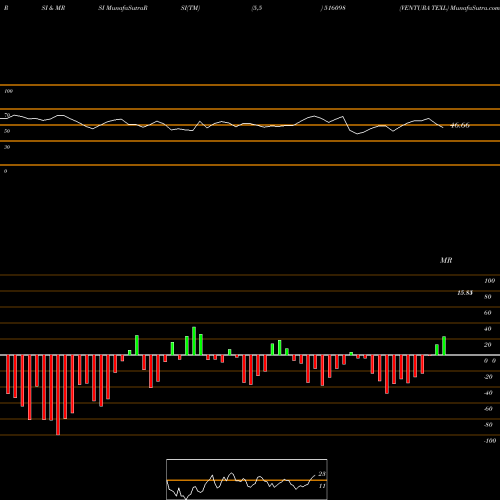Click the RSI axis label 30
Viewport: 500px width, 500px height.
click(x=7, y=147)
